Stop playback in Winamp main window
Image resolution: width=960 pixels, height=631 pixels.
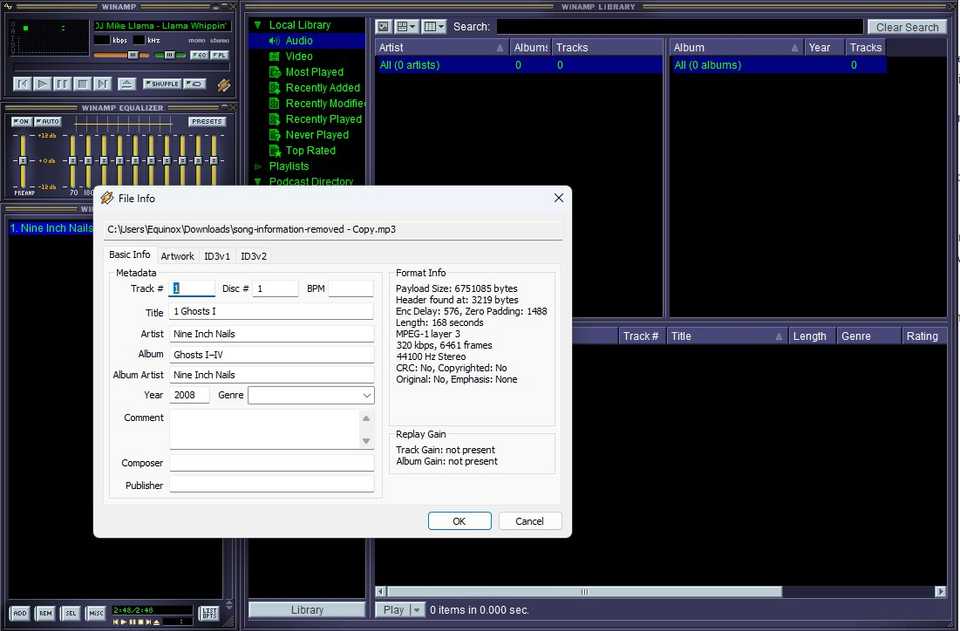[82, 84]
